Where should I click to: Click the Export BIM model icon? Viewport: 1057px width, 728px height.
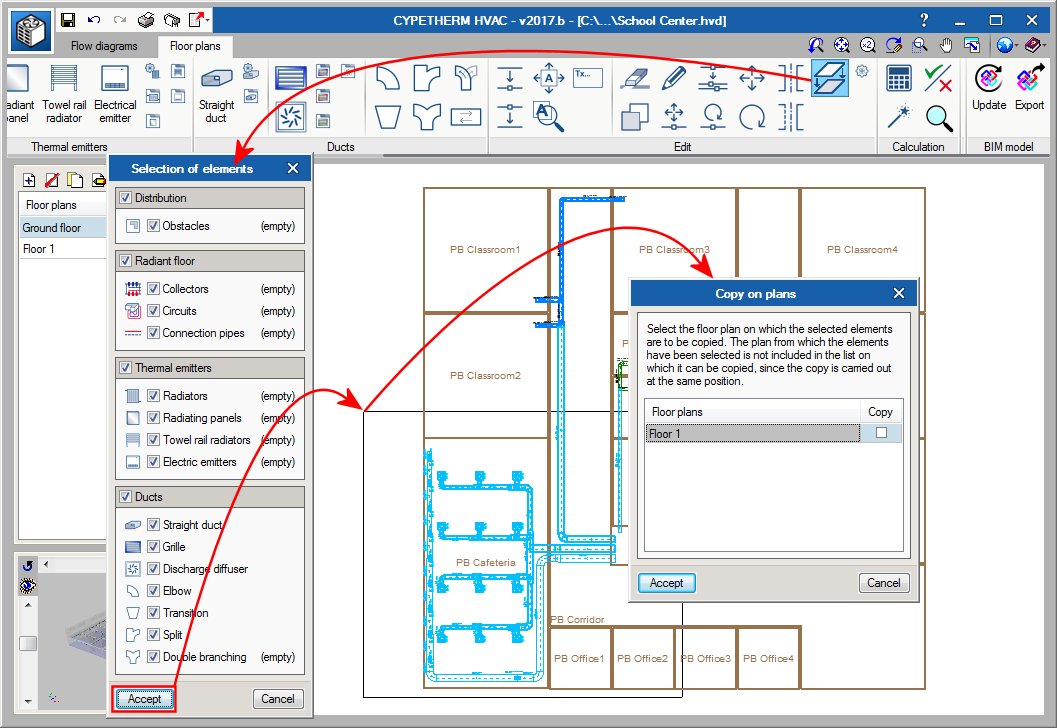pos(1029,88)
